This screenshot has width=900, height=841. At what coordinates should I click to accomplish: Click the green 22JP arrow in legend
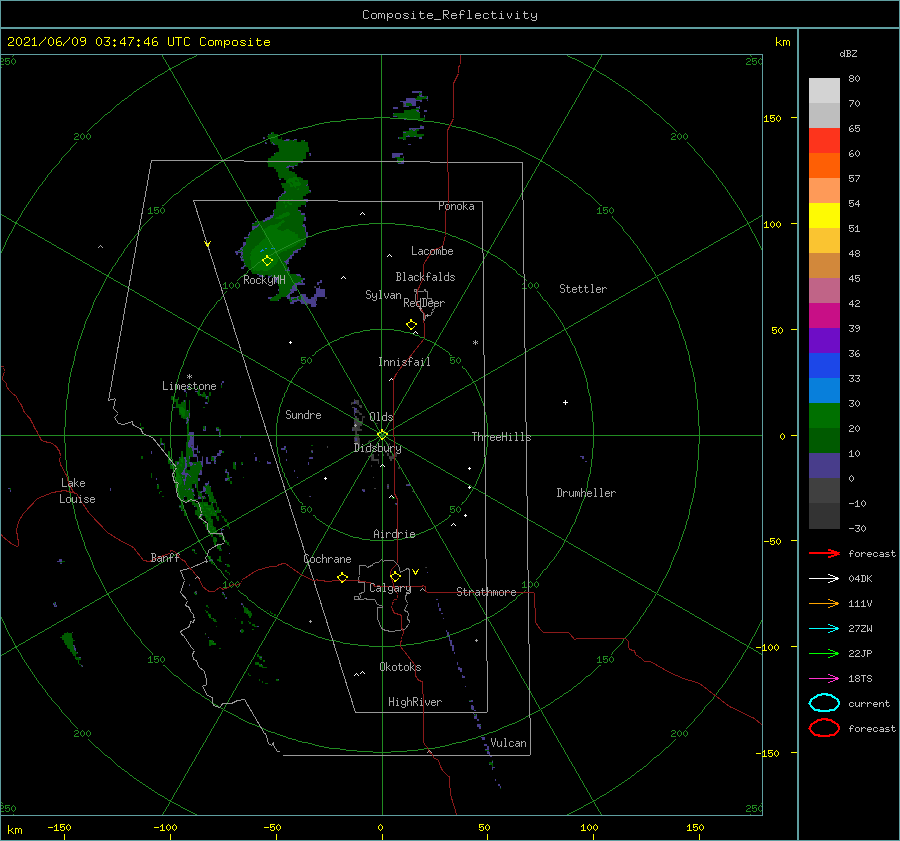pyautogui.click(x=824, y=653)
